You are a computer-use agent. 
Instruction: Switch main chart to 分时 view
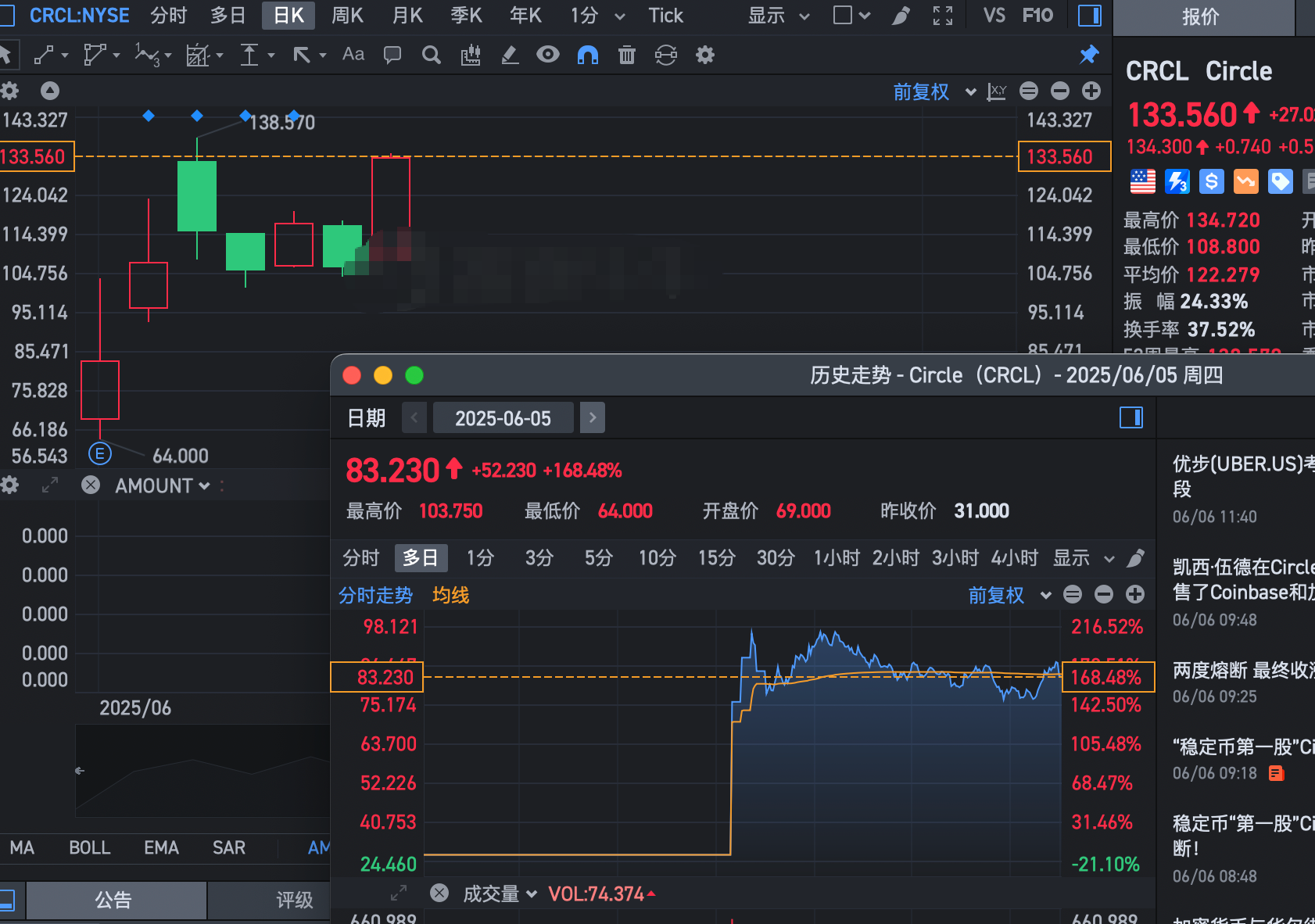(169, 16)
